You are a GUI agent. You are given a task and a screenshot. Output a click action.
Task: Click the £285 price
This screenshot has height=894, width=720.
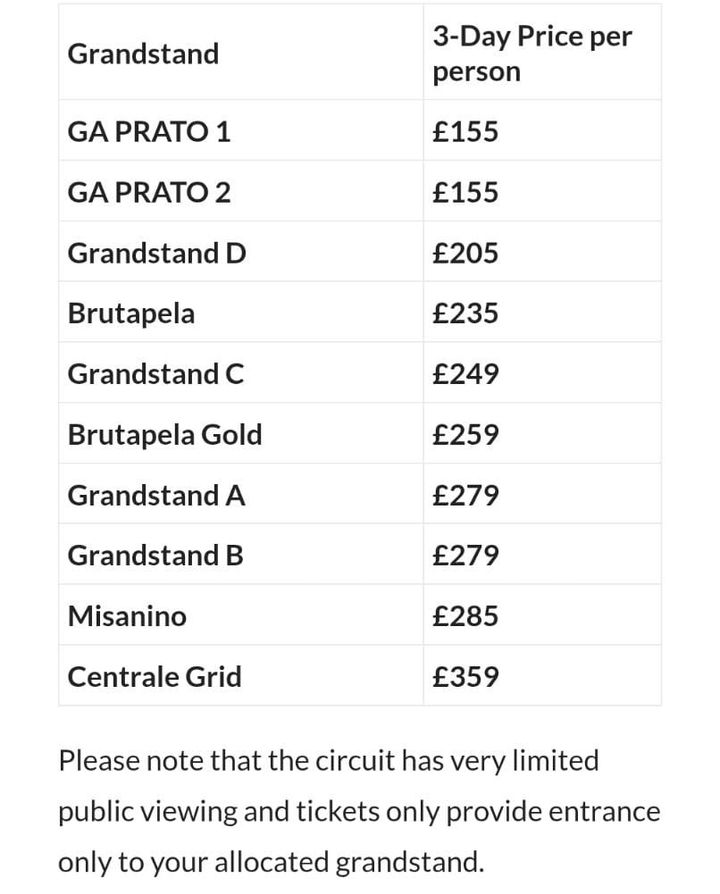[x=465, y=616]
